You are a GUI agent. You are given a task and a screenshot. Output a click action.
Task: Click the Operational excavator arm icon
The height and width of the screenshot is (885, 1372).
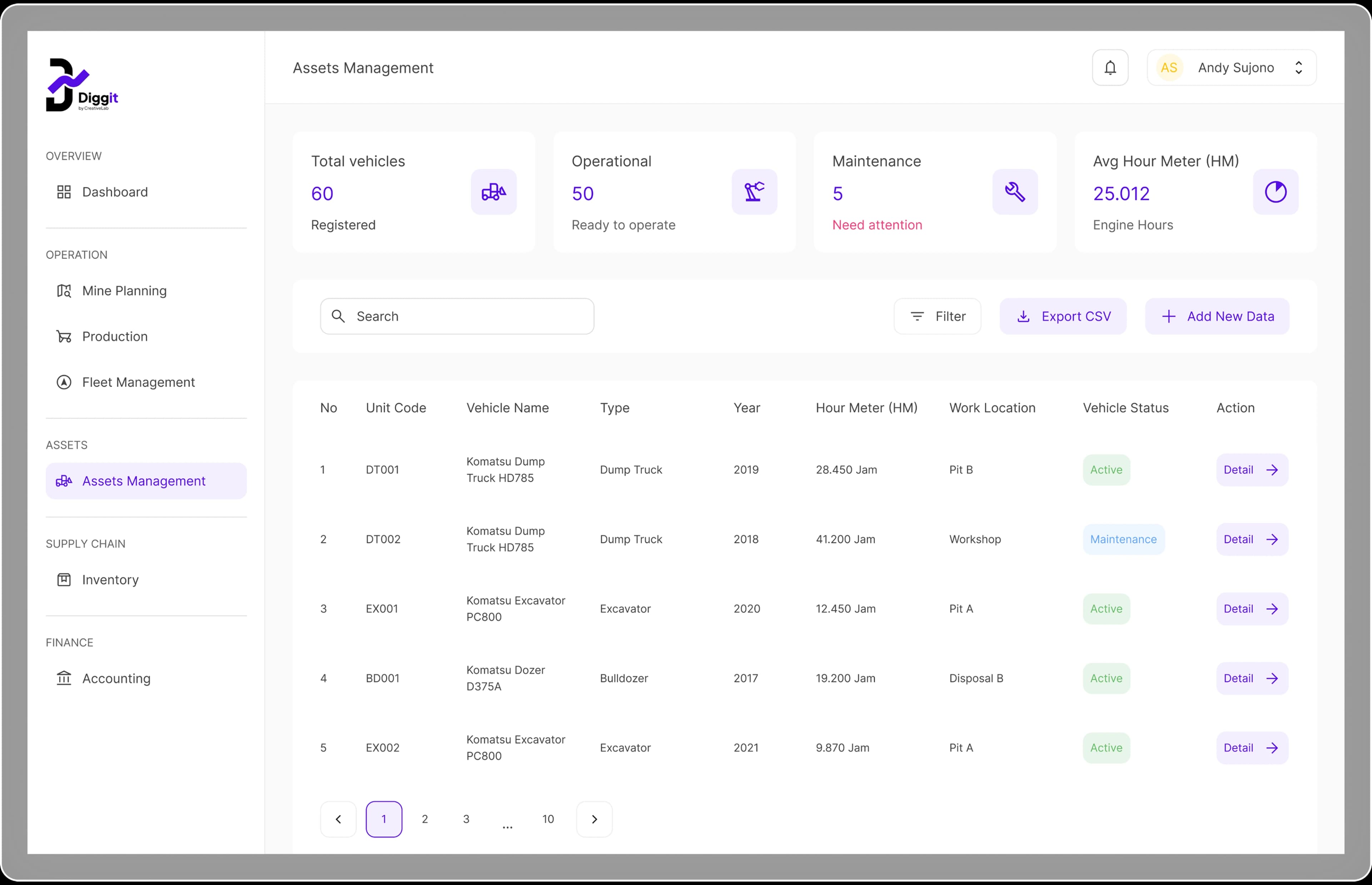click(754, 192)
